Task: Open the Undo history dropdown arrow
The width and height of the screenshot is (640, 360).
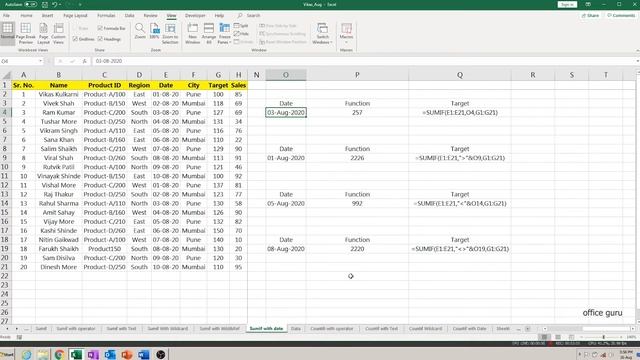Action: click(60, 4)
